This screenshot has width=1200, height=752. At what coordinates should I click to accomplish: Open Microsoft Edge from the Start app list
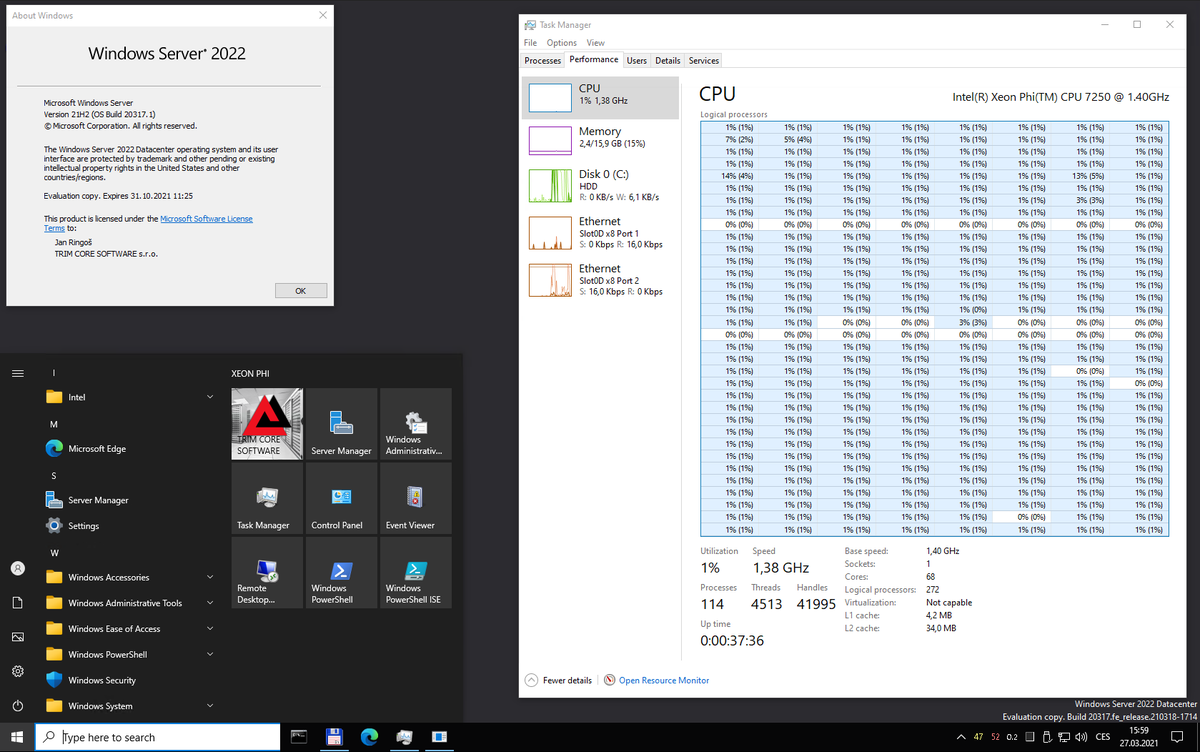(130, 449)
